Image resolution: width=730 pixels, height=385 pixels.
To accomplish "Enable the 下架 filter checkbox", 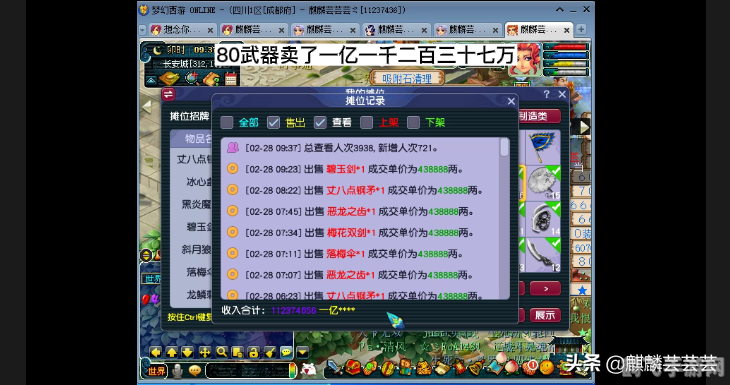I will 413,122.
